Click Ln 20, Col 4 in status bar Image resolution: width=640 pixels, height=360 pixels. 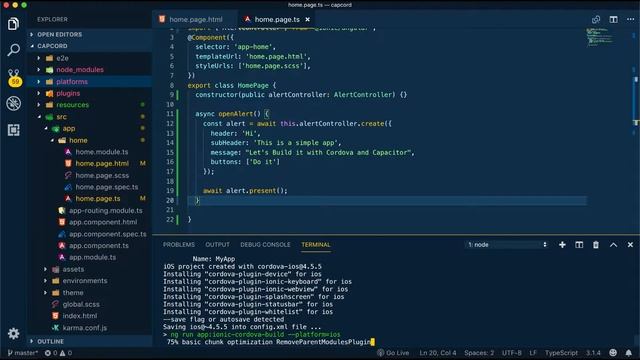coord(438,353)
